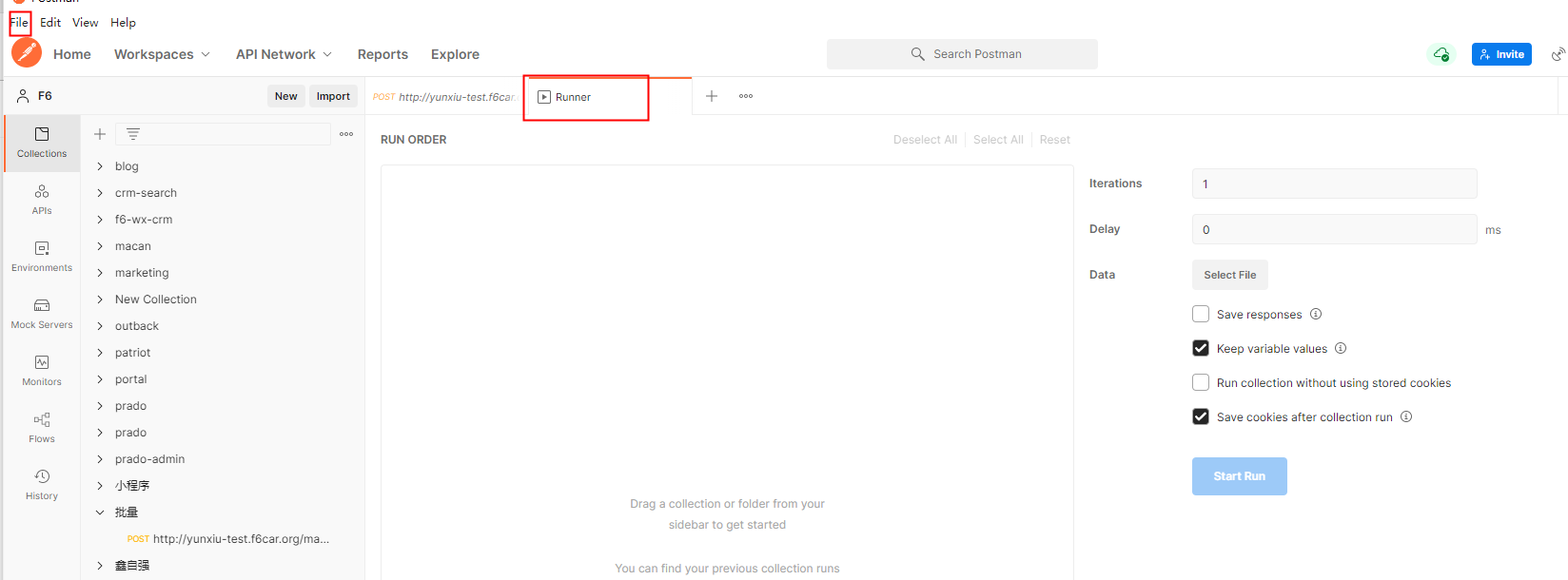Image resolution: width=1568 pixels, height=580 pixels.
Task: Open the Edit menu
Action: [x=50, y=23]
